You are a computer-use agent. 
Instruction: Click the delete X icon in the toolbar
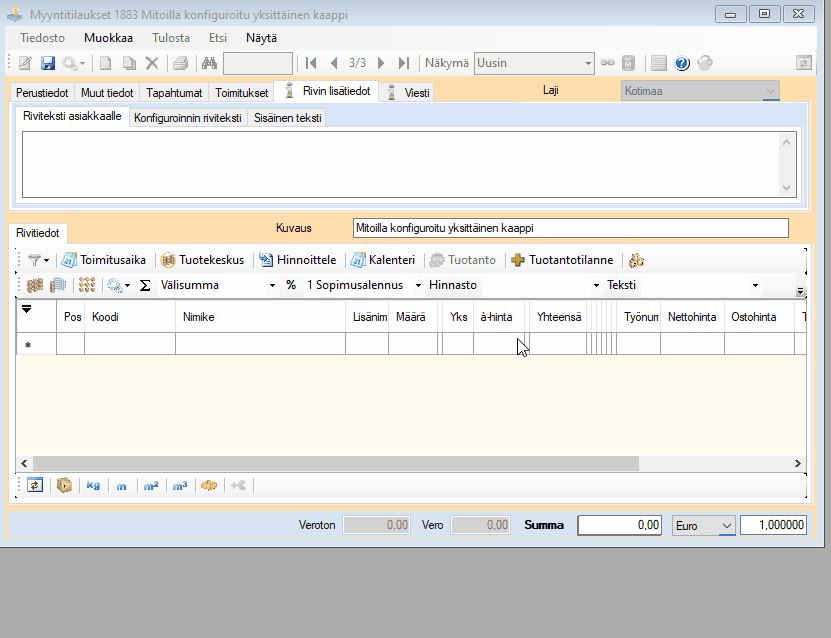[x=152, y=64]
